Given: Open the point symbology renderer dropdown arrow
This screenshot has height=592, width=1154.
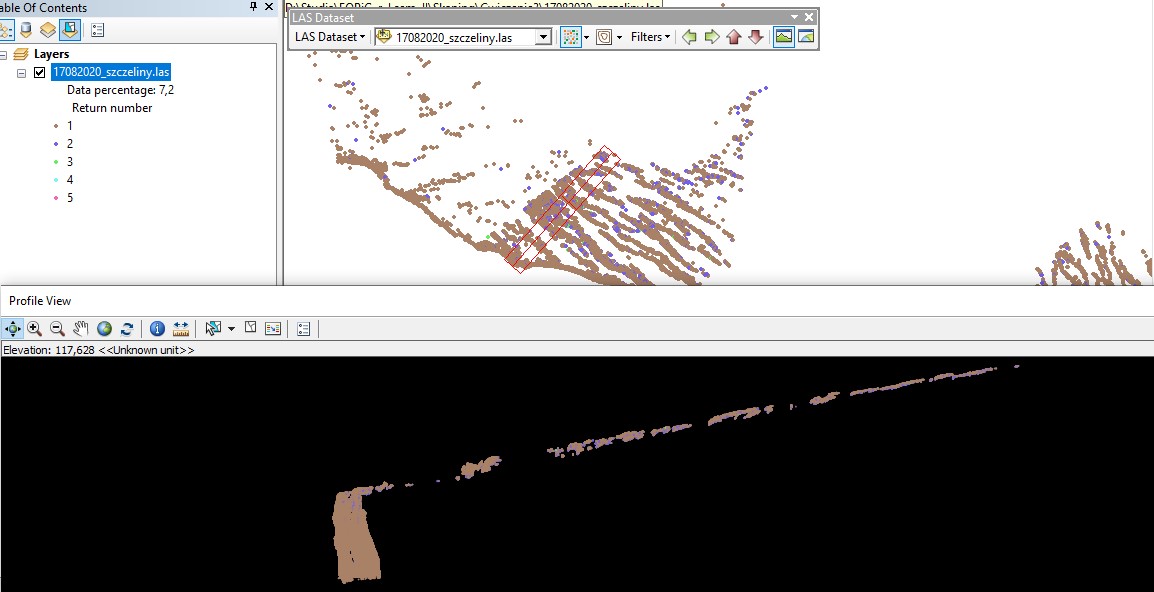Looking at the screenshot, I should [x=587, y=37].
